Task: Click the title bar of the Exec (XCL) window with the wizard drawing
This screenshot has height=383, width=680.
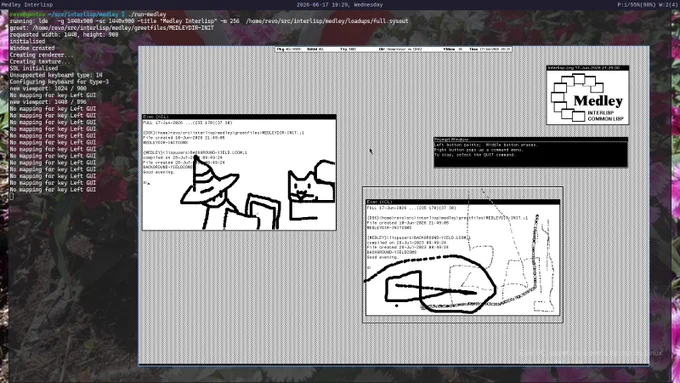Action: 239,117
